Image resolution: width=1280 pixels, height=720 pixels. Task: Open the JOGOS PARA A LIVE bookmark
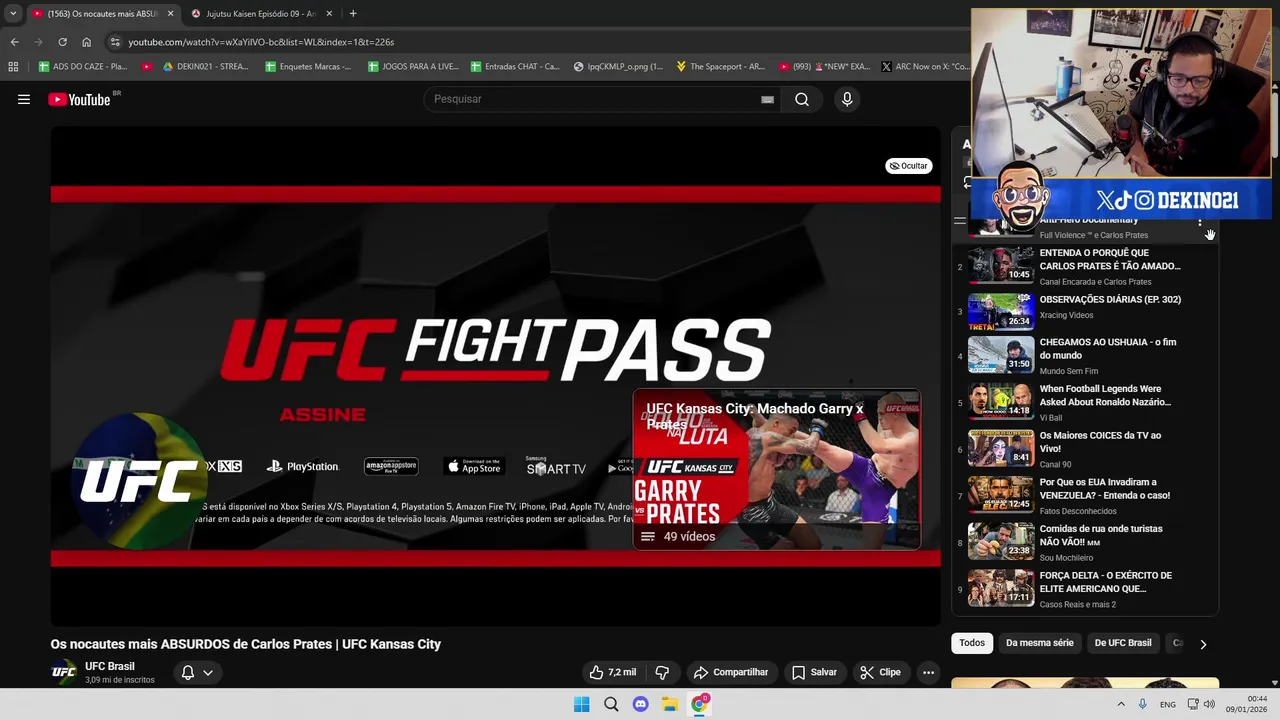point(413,67)
